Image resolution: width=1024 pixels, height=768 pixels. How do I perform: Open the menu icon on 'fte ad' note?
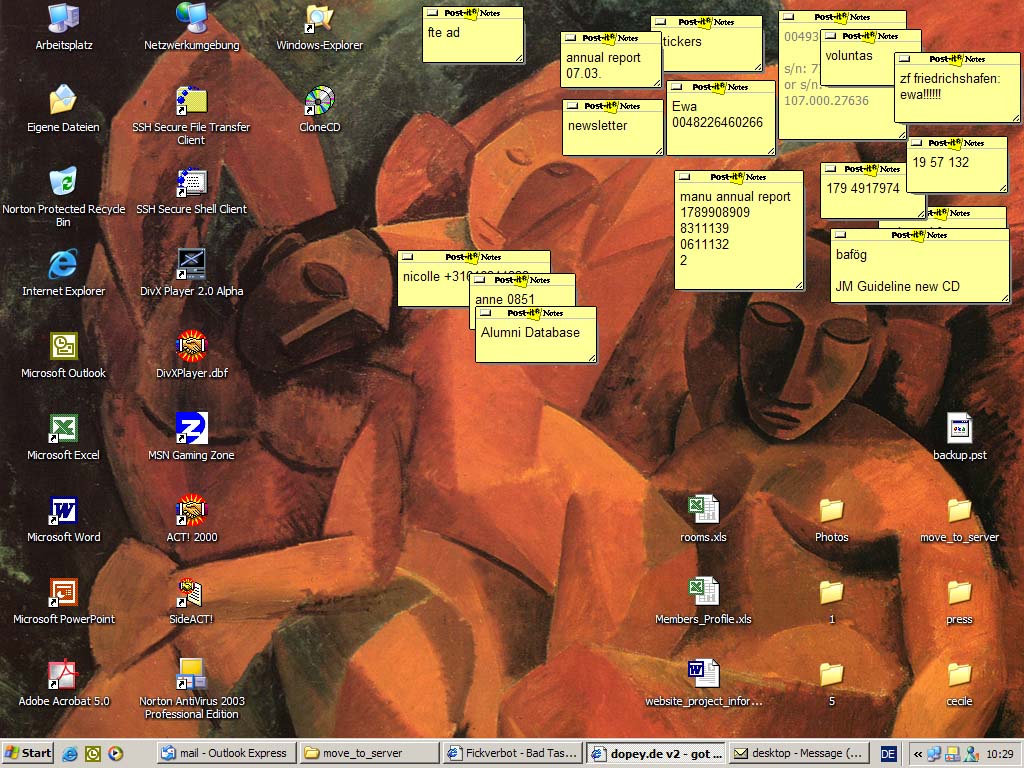click(x=432, y=12)
